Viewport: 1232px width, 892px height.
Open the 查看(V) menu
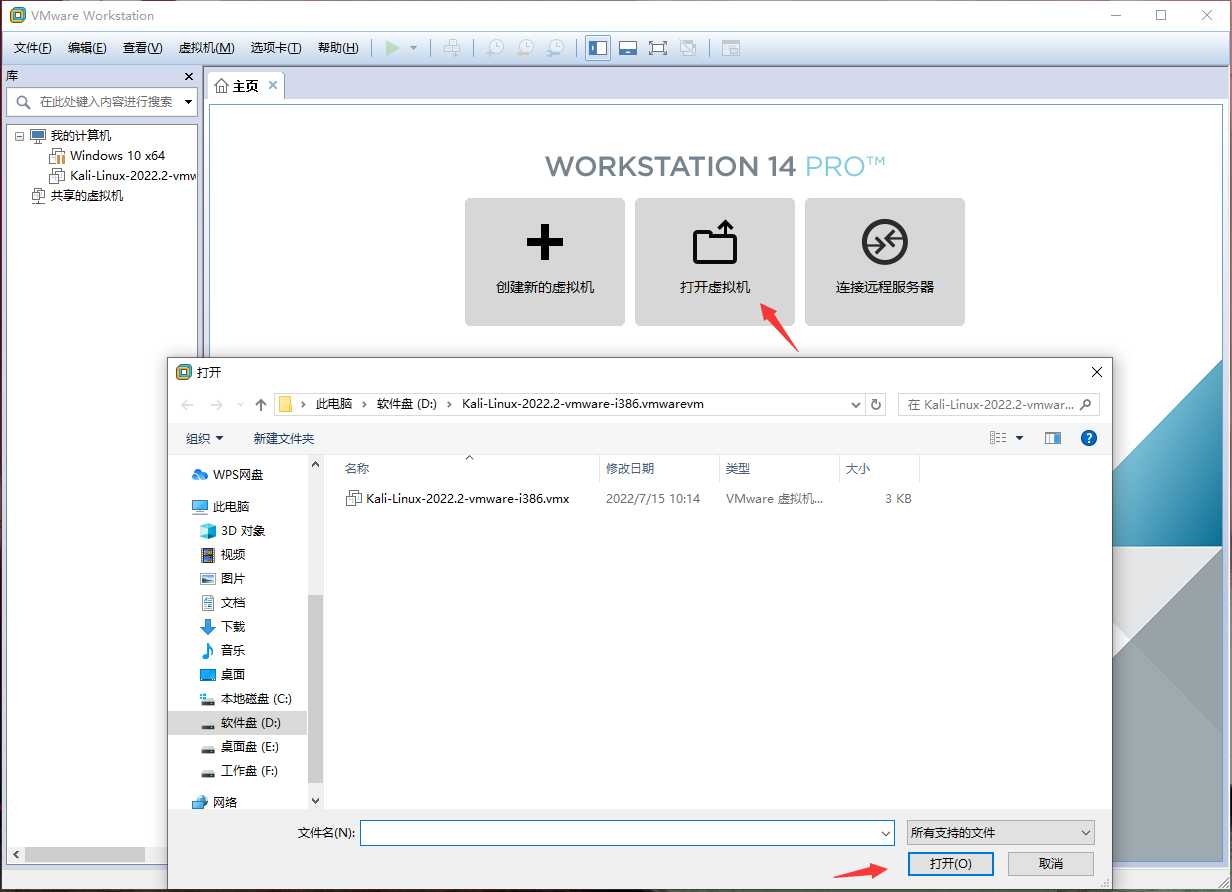click(143, 48)
